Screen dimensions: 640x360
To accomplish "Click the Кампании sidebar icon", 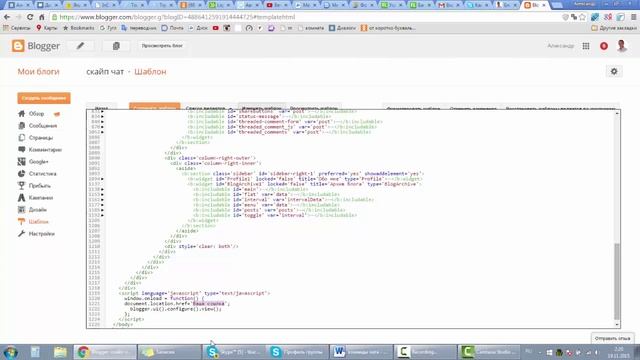I will point(22,198).
